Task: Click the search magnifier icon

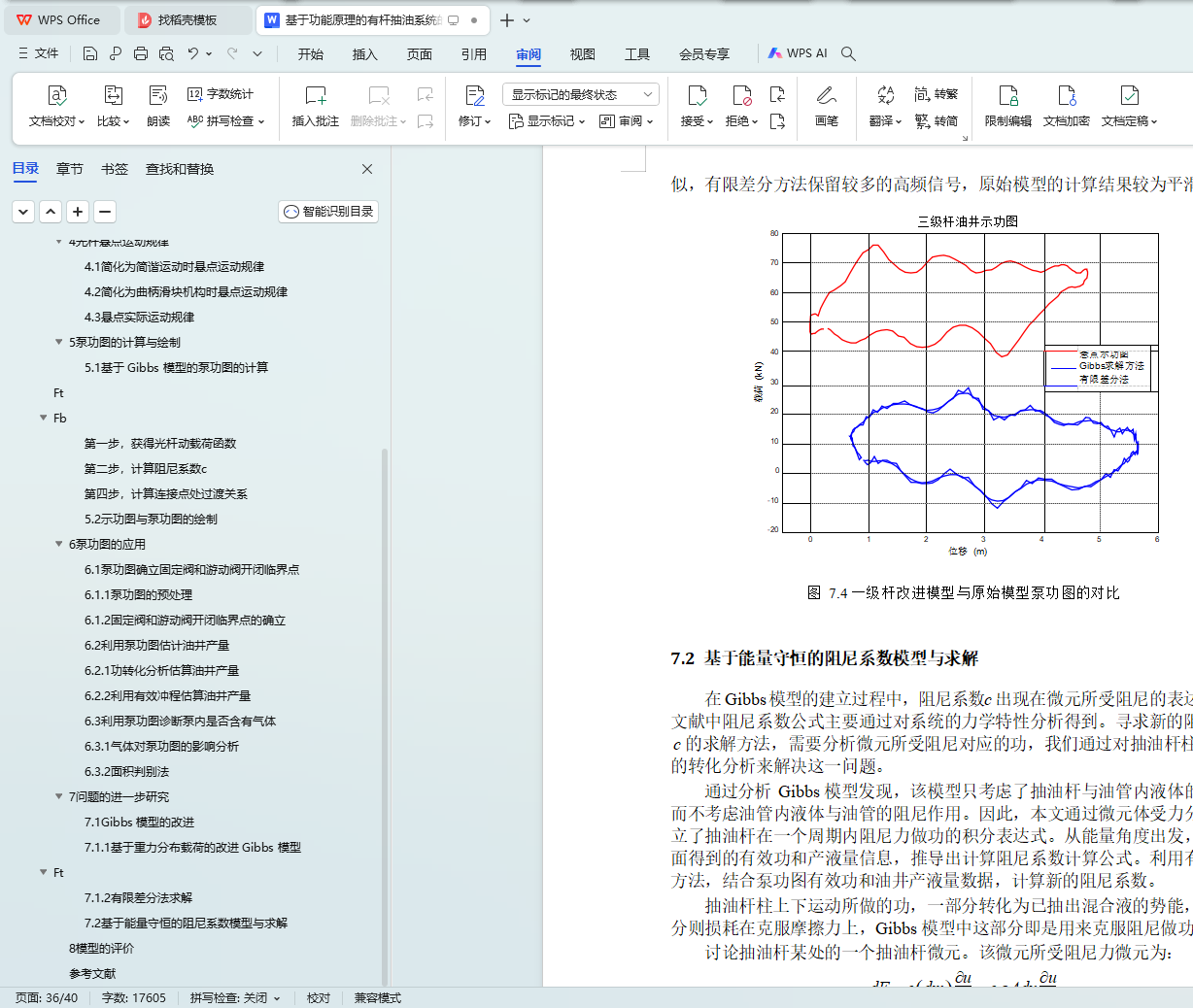Action: [848, 53]
